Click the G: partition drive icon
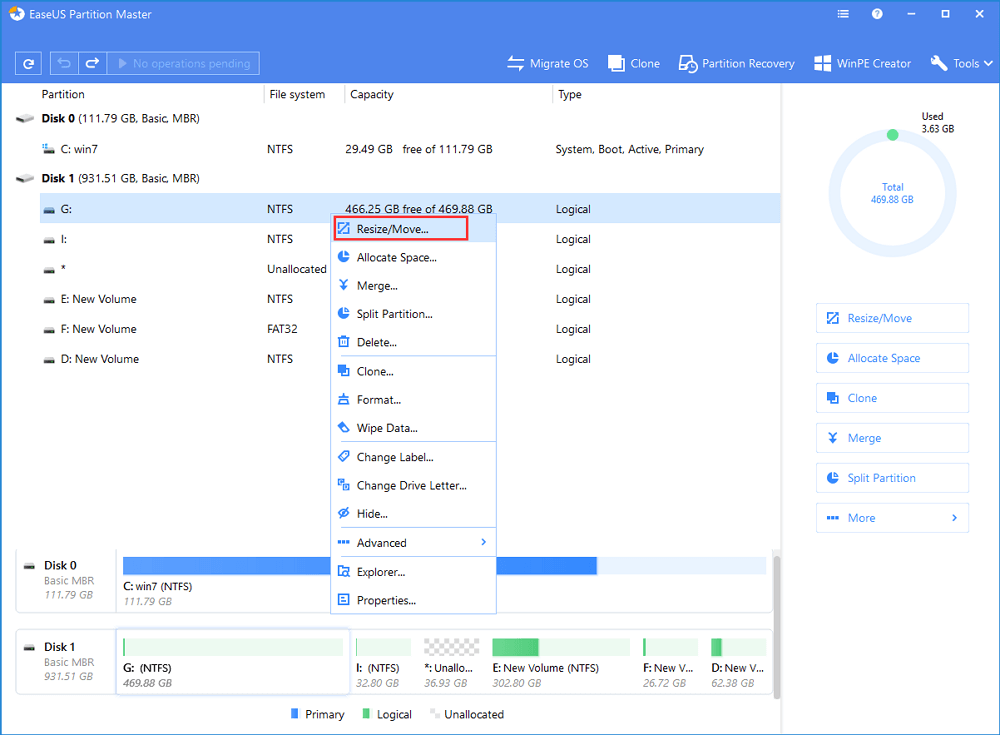The width and height of the screenshot is (1000, 735). point(49,210)
